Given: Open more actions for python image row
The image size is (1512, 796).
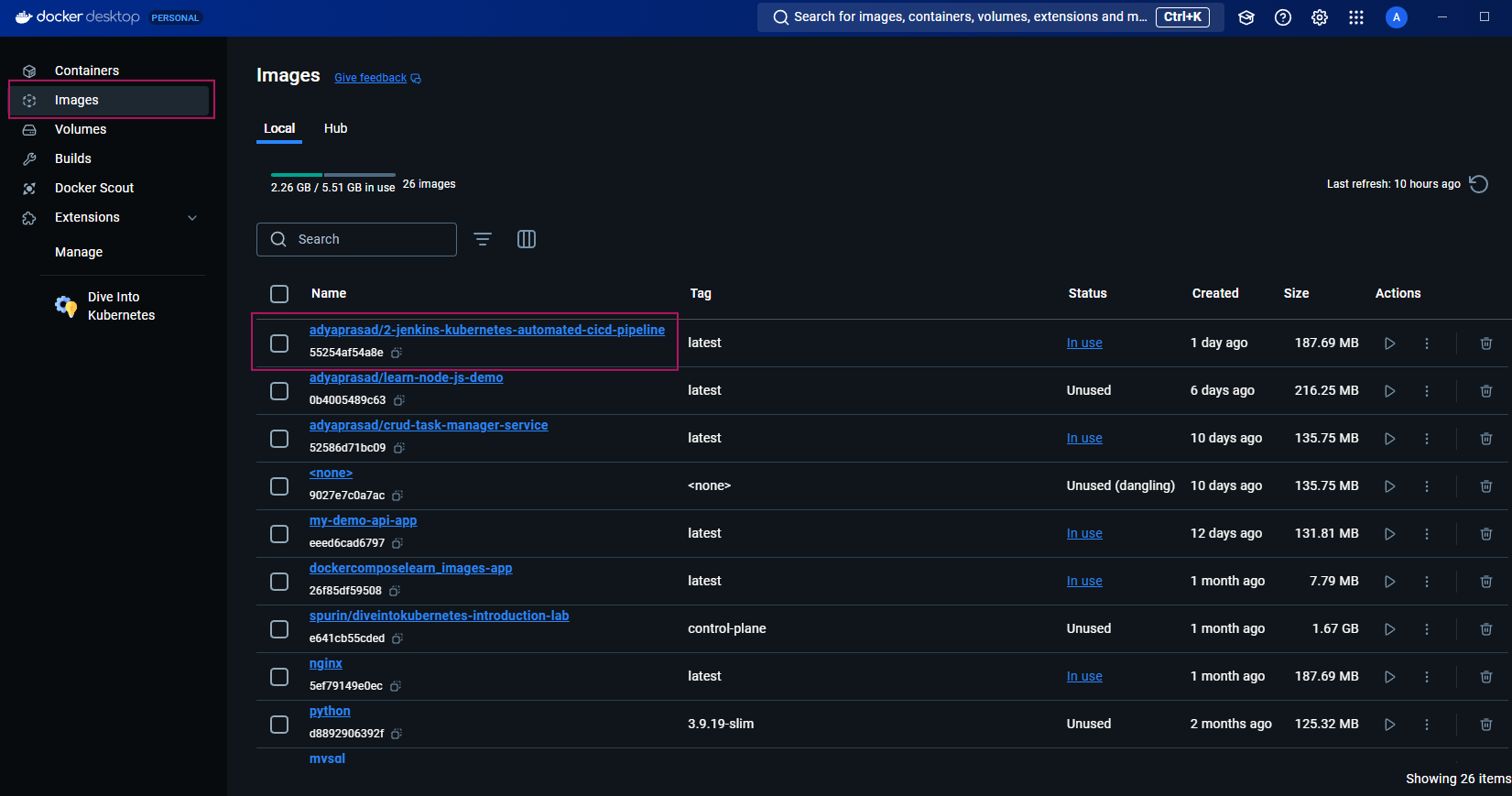Looking at the screenshot, I should (1427, 725).
